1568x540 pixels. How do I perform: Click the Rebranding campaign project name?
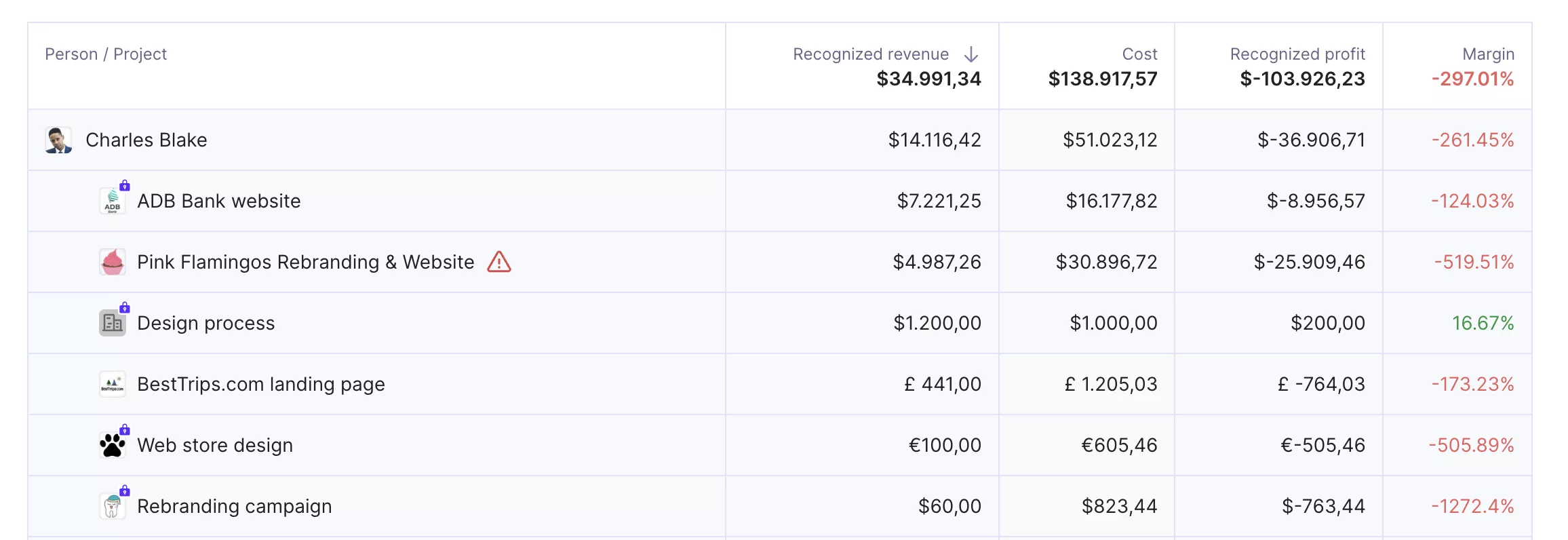point(235,506)
